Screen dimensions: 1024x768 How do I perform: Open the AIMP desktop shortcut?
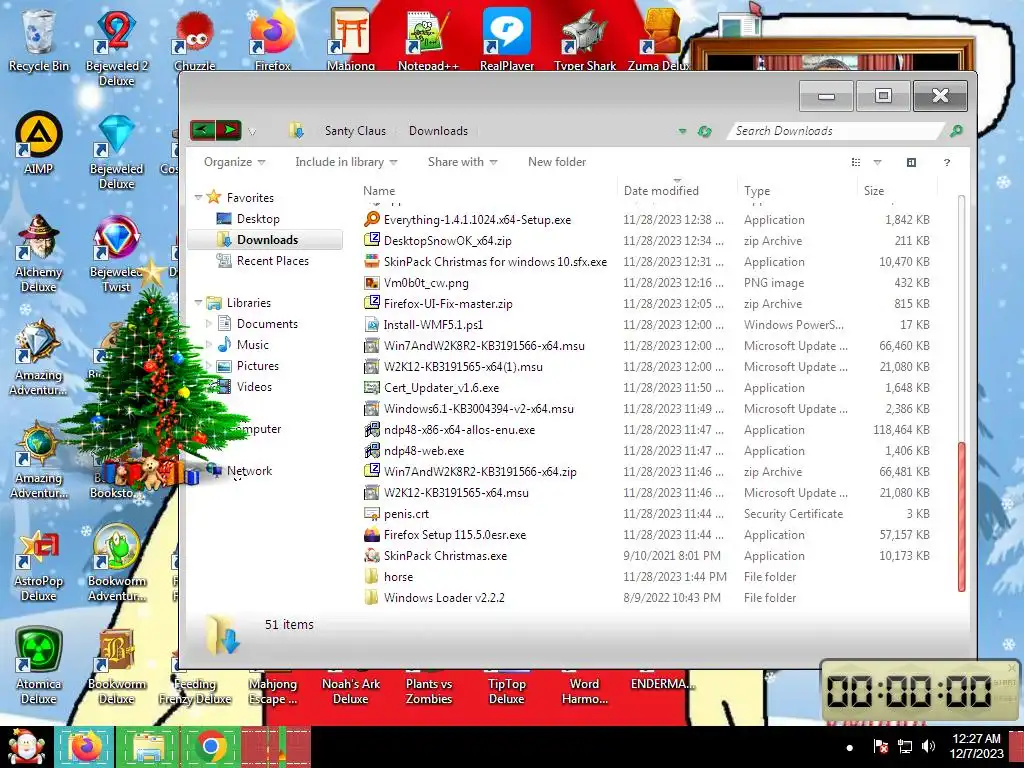39,143
